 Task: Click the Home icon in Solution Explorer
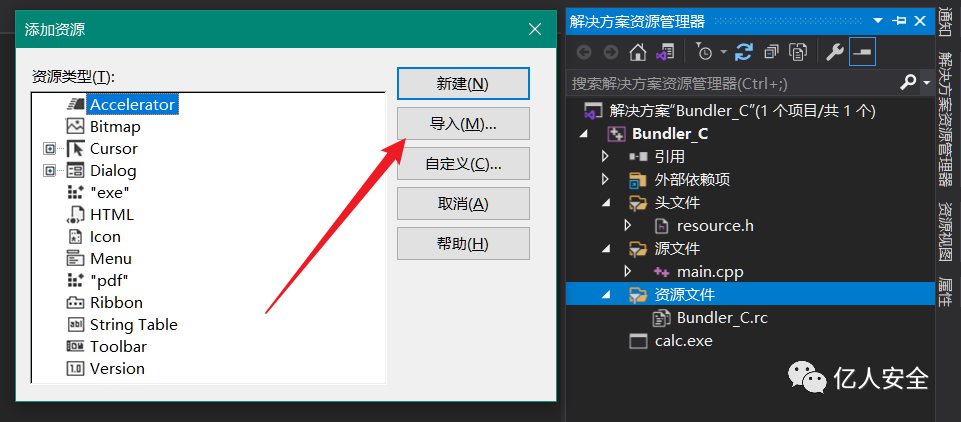click(637, 51)
